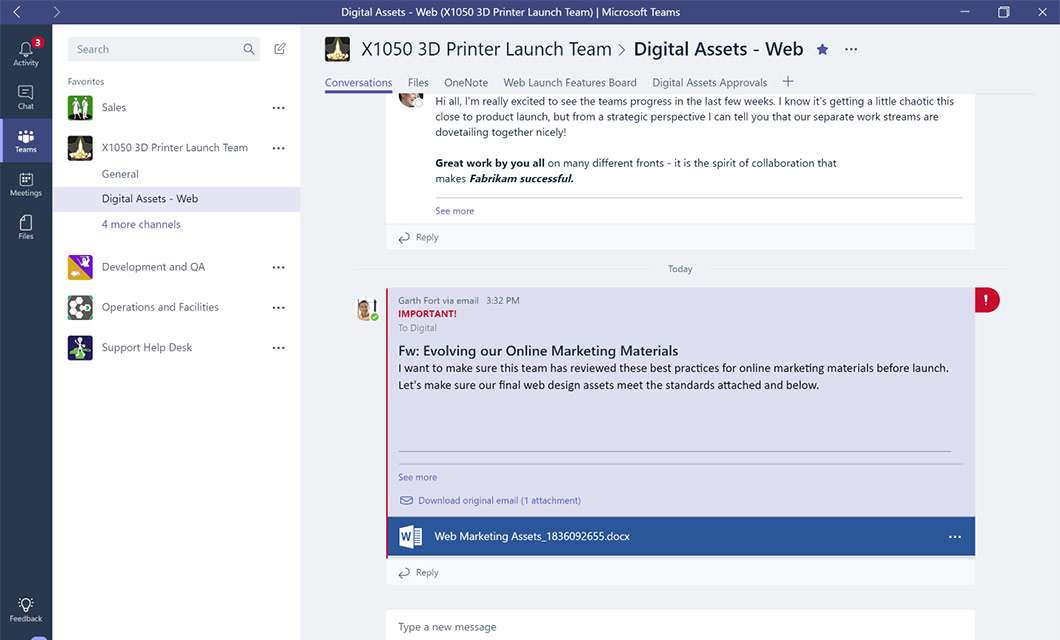Open more options for Sales team
This screenshot has width=1060, height=640.
(278, 108)
